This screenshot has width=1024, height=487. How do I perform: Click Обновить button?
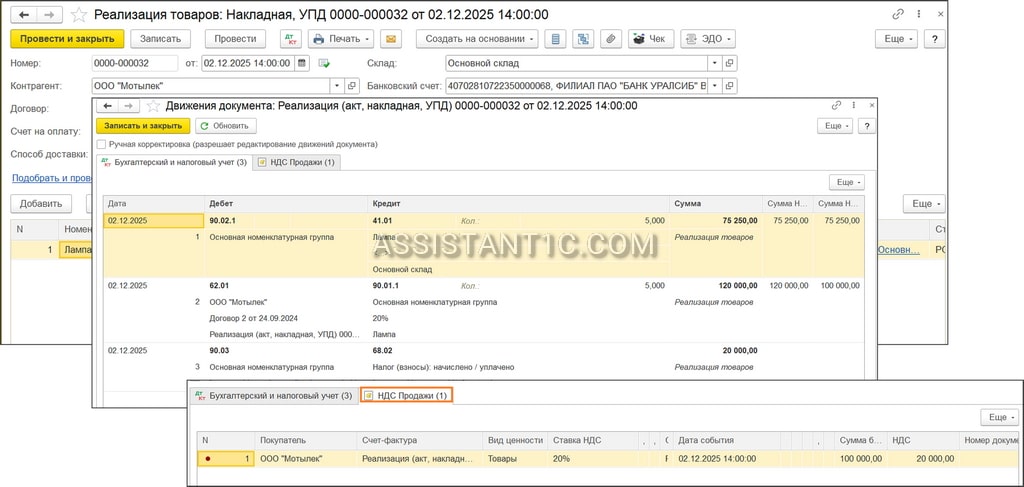click(226, 126)
